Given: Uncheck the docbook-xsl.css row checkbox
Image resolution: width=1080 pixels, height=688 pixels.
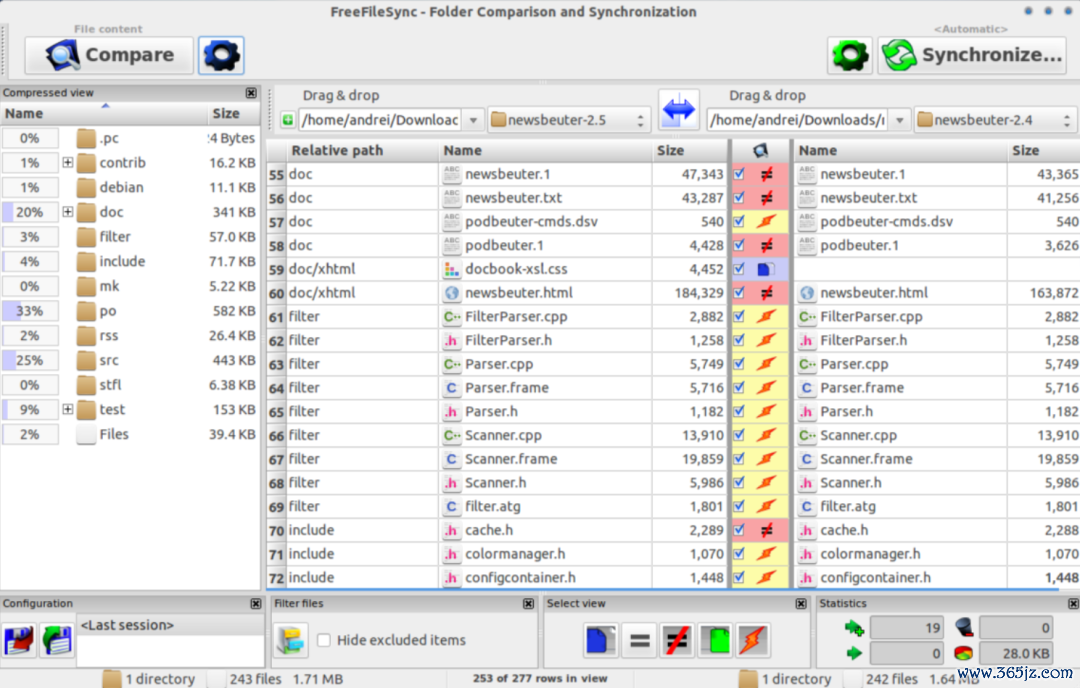Looking at the screenshot, I should click(x=739, y=269).
